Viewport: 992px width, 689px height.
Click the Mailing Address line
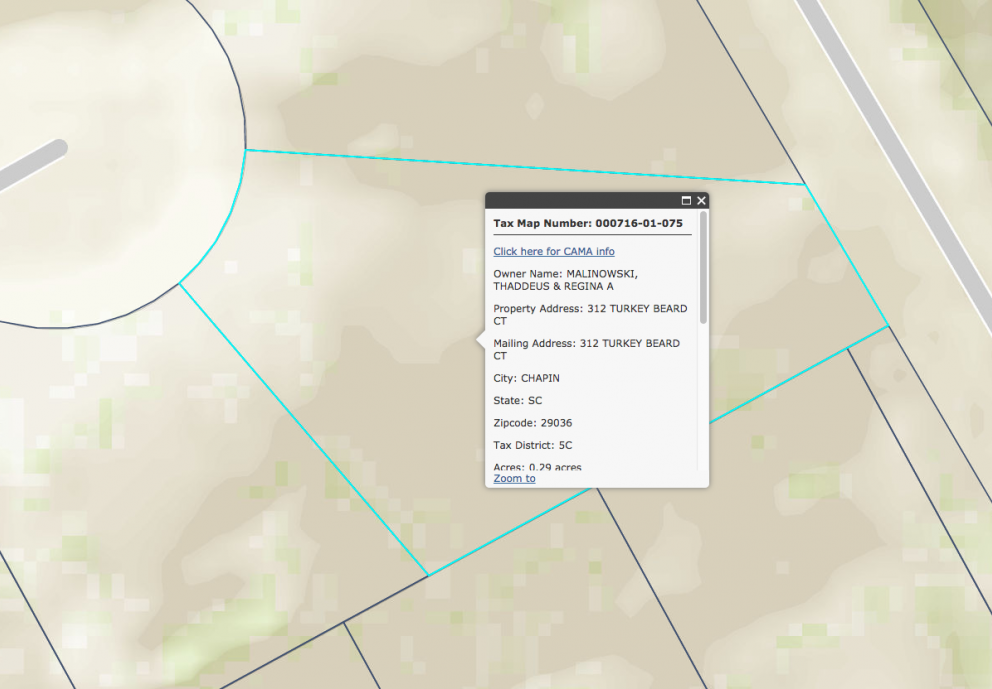pos(586,349)
